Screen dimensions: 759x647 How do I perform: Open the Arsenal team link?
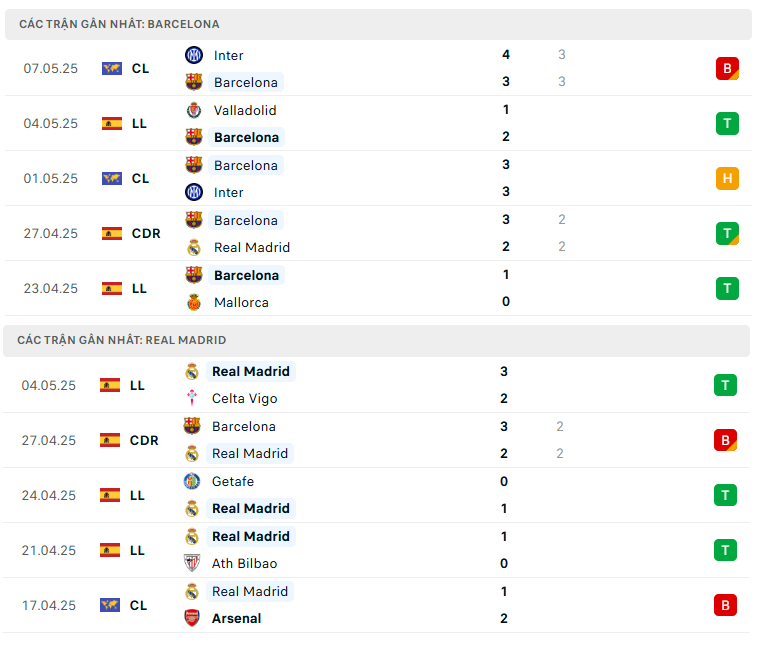coord(237,618)
